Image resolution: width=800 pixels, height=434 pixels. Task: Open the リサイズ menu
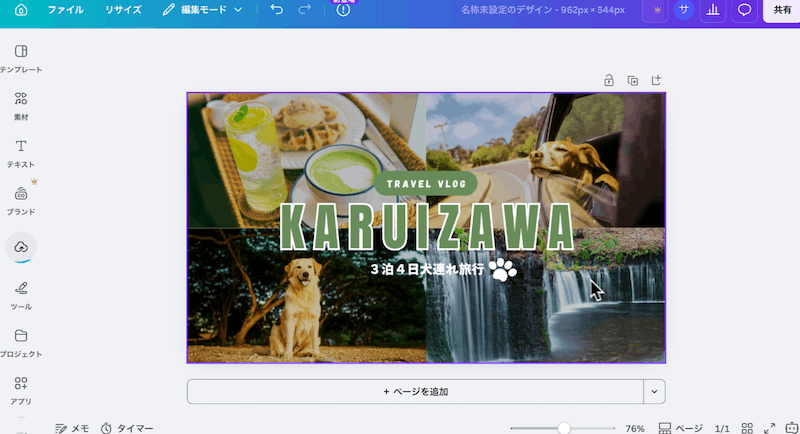(123, 10)
